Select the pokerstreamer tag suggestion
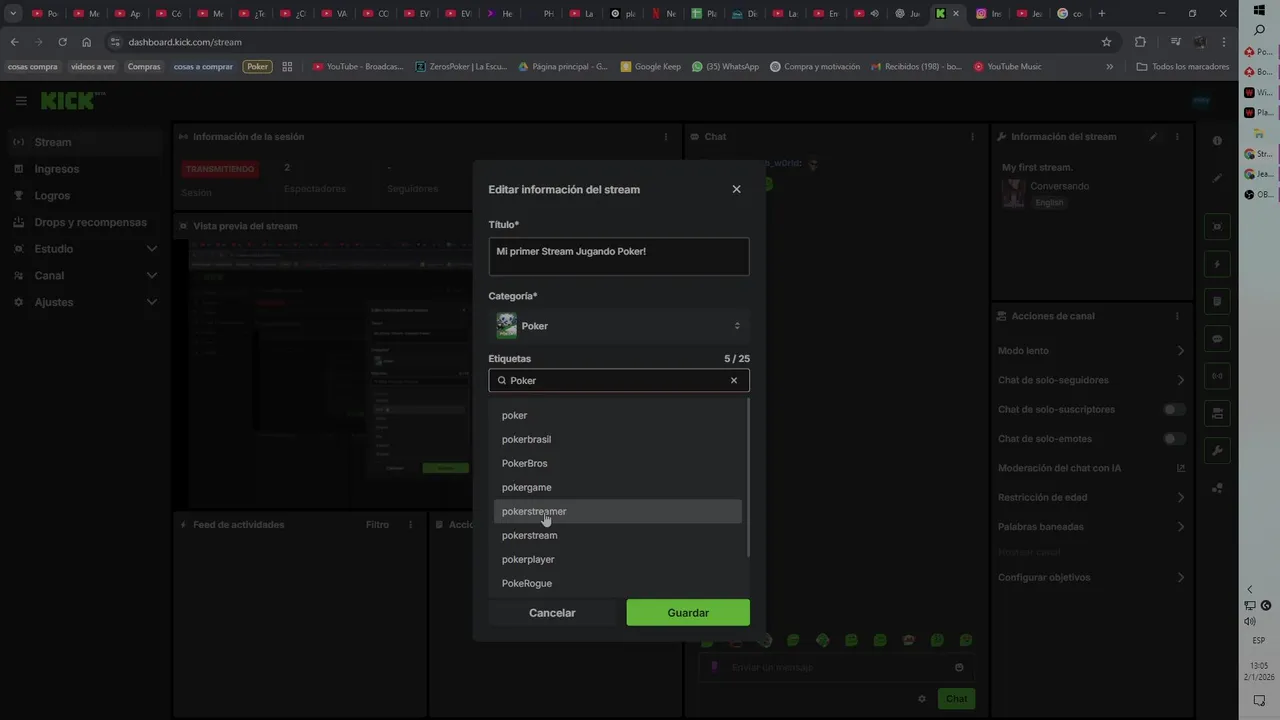 [x=618, y=511]
